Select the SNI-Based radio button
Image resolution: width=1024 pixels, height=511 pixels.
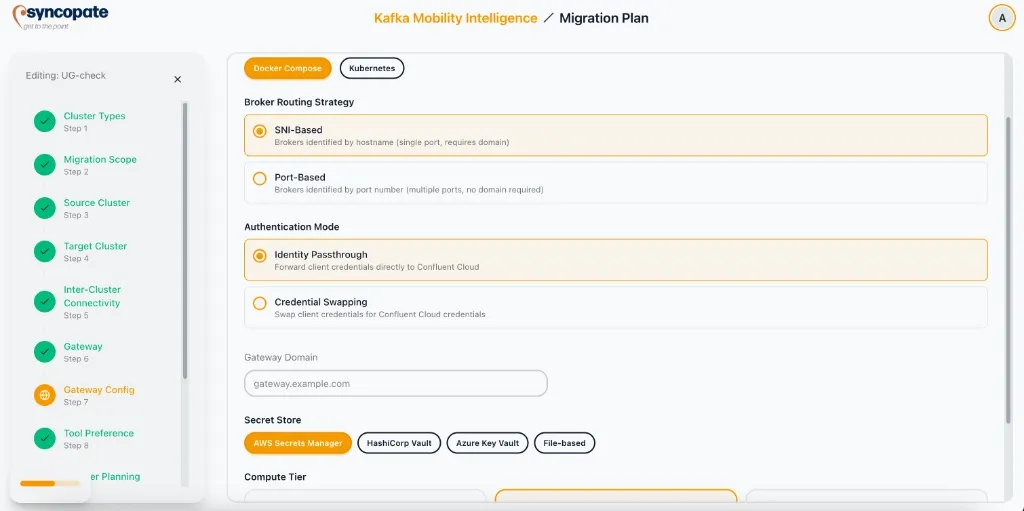pyautogui.click(x=260, y=131)
